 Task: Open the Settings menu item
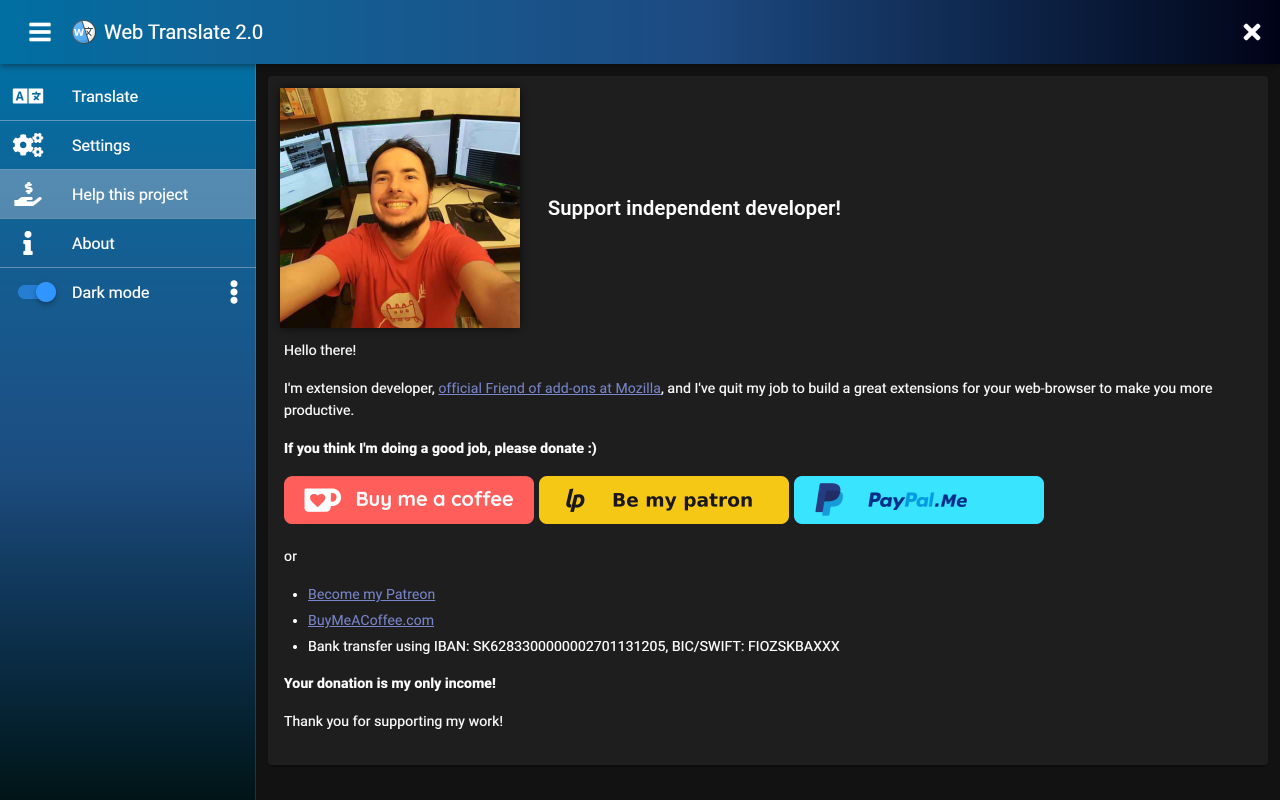pyautogui.click(x=101, y=146)
